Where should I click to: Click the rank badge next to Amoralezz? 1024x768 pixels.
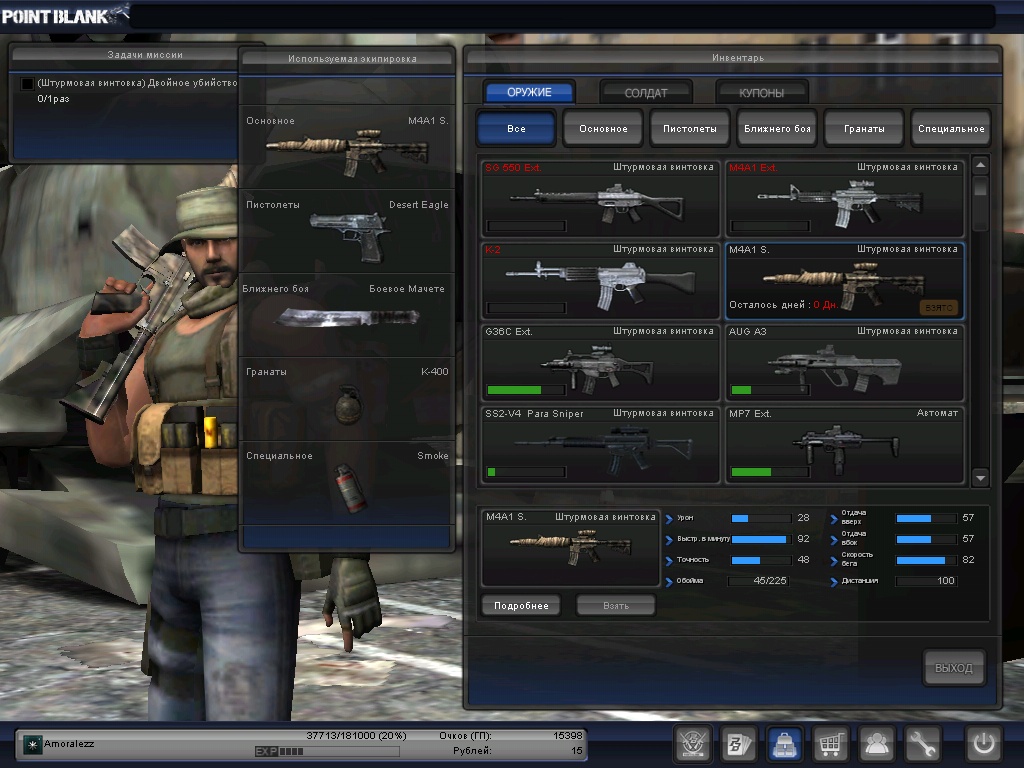click(x=32, y=744)
